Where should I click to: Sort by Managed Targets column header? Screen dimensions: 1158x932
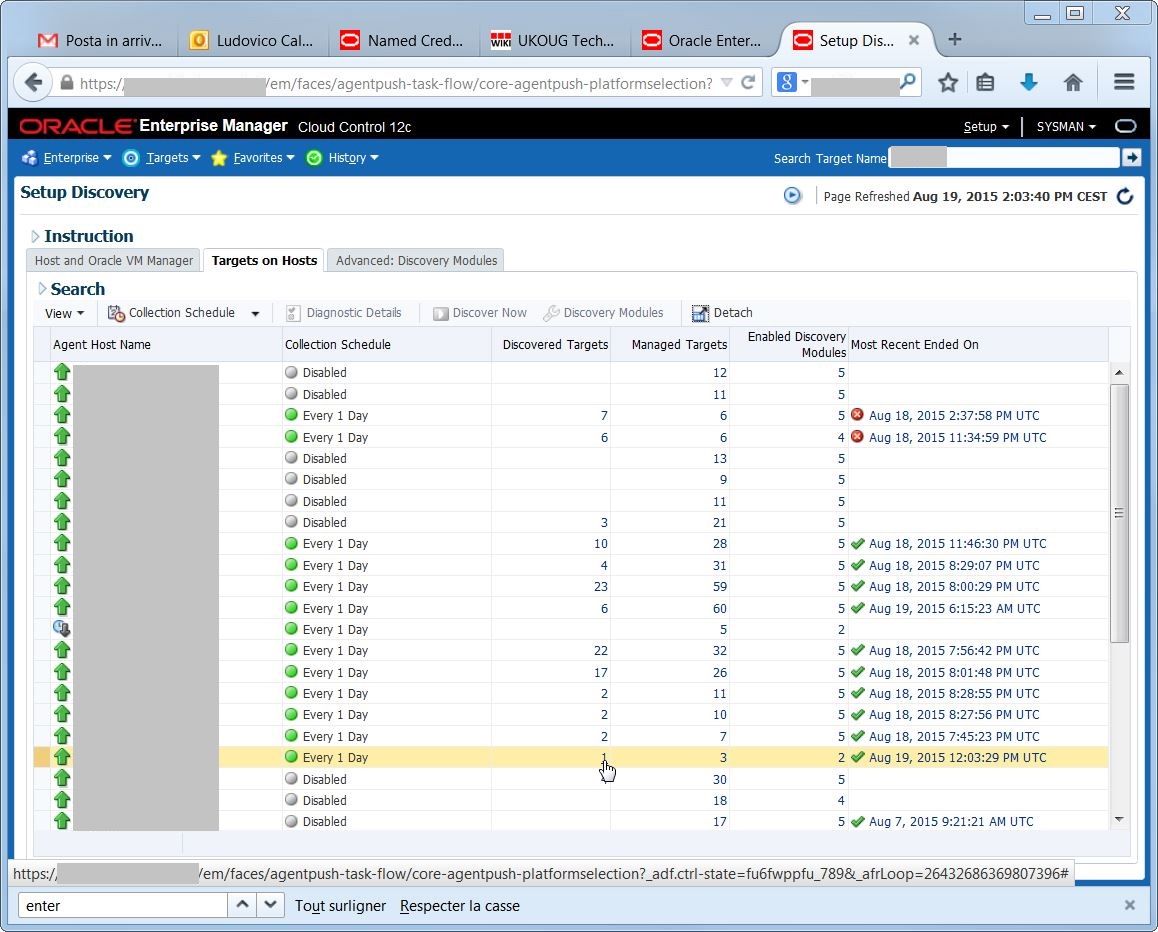(x=679, y=344)
